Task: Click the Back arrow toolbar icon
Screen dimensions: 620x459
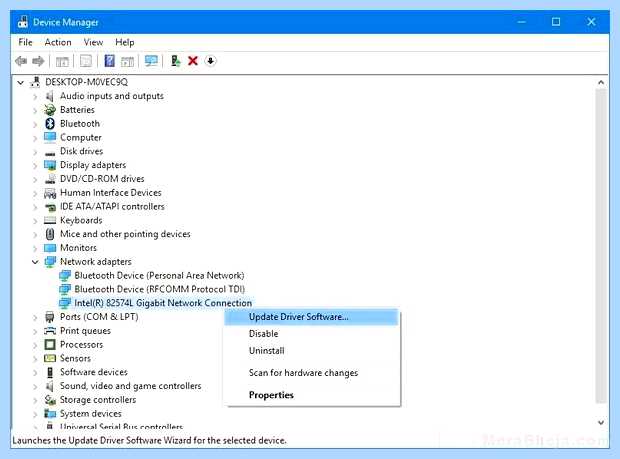Action: [21, 61]
